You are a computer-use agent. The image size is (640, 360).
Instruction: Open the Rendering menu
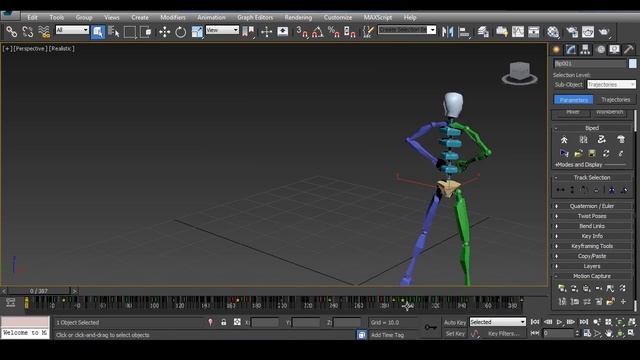tap(298, 17)
